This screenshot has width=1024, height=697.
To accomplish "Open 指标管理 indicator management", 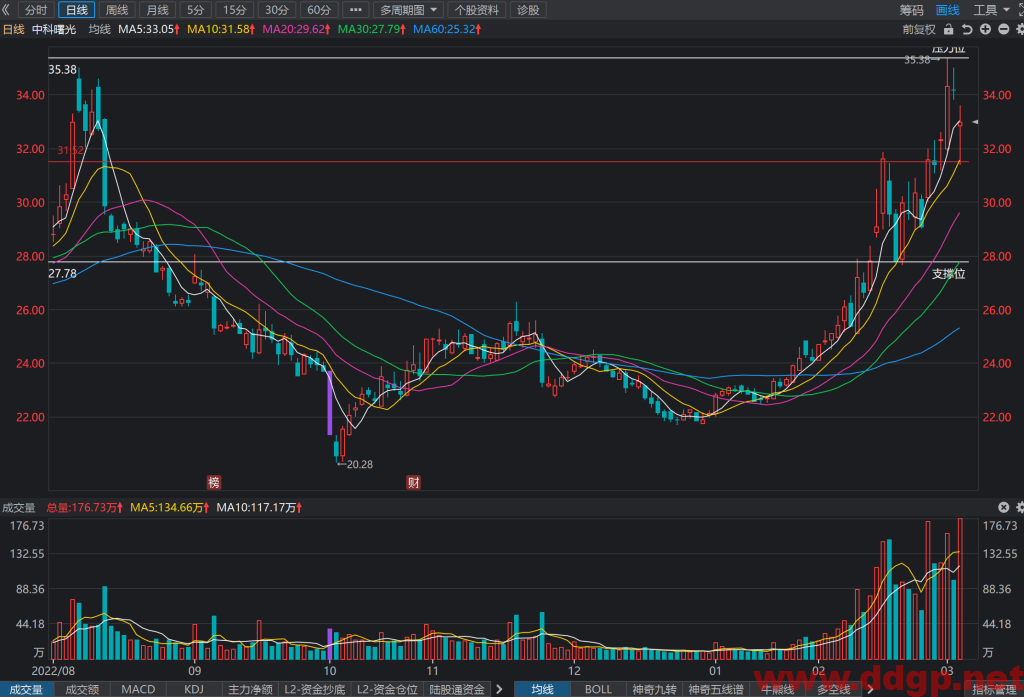I will (x=994, y=689).
